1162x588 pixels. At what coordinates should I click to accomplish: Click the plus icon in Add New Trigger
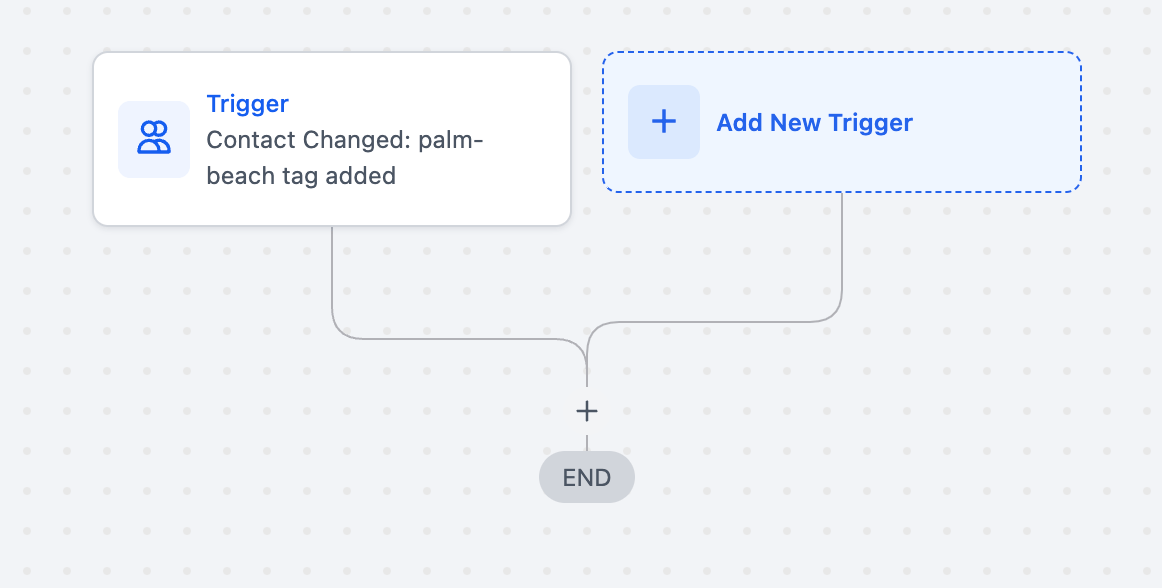[x=664, y=122]
